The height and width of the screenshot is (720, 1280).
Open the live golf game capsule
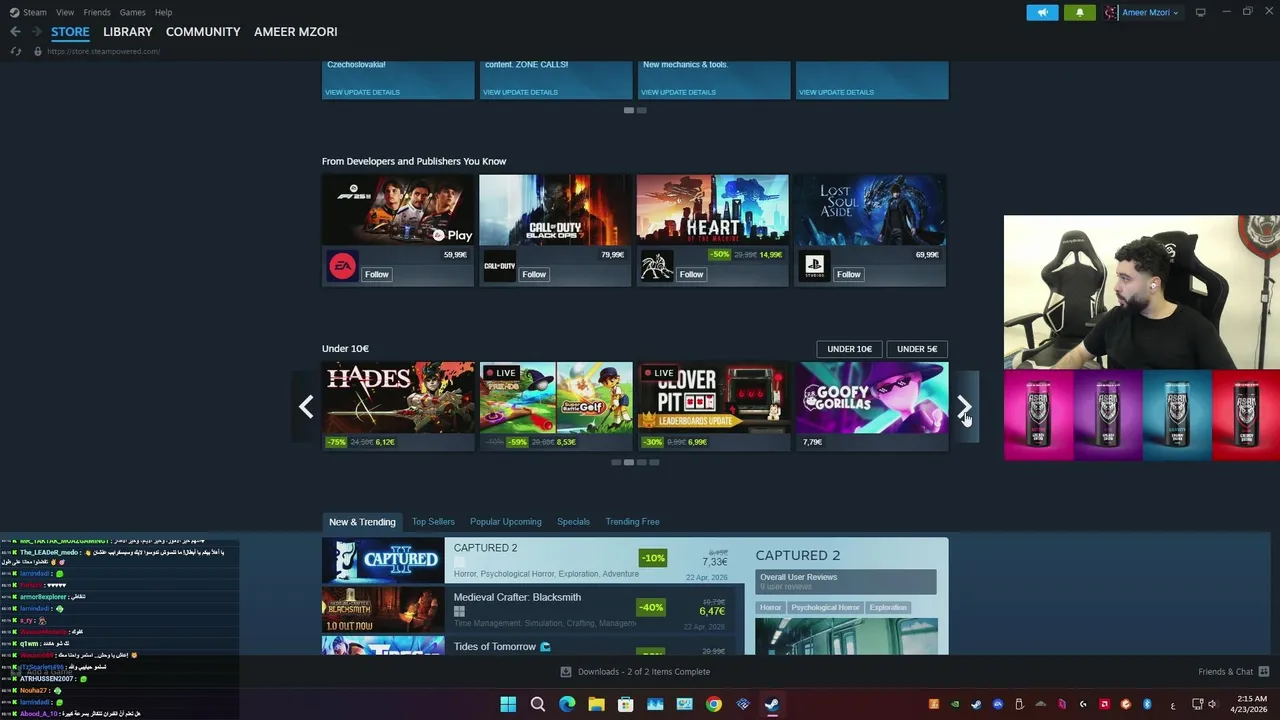[x=556, y=406]
